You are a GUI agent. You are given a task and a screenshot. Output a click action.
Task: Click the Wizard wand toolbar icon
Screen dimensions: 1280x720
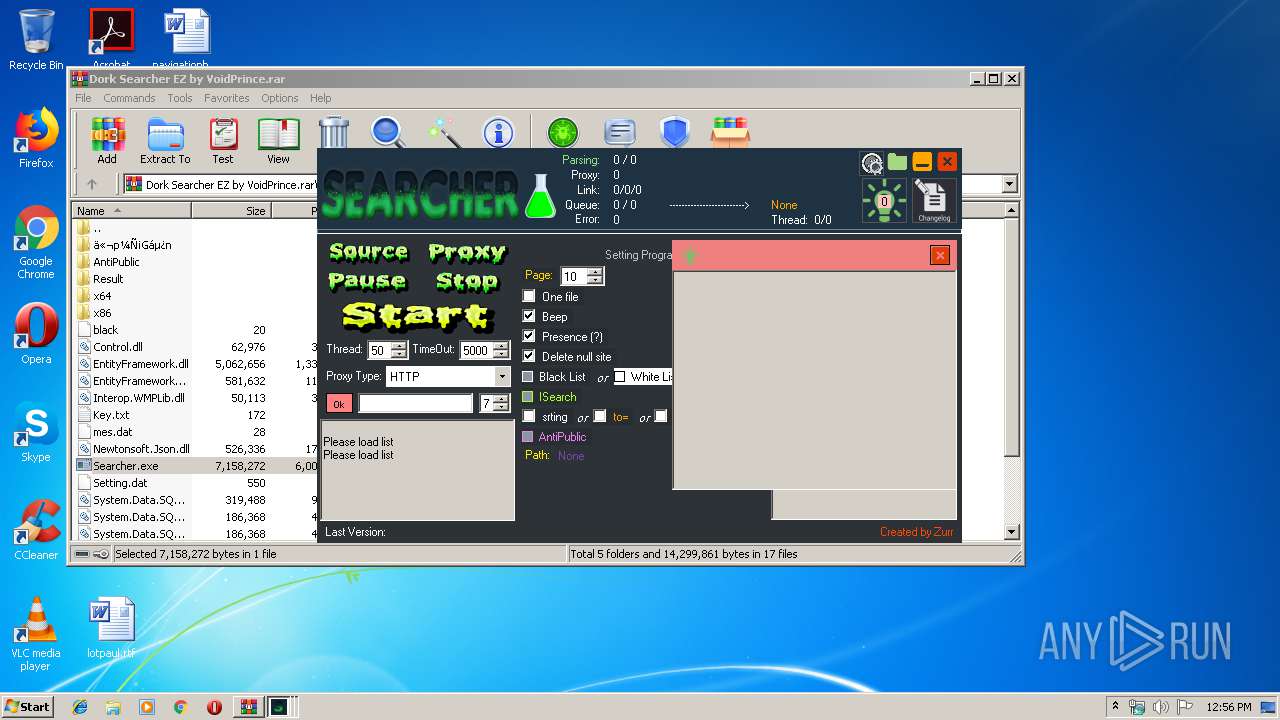(442, 132)
